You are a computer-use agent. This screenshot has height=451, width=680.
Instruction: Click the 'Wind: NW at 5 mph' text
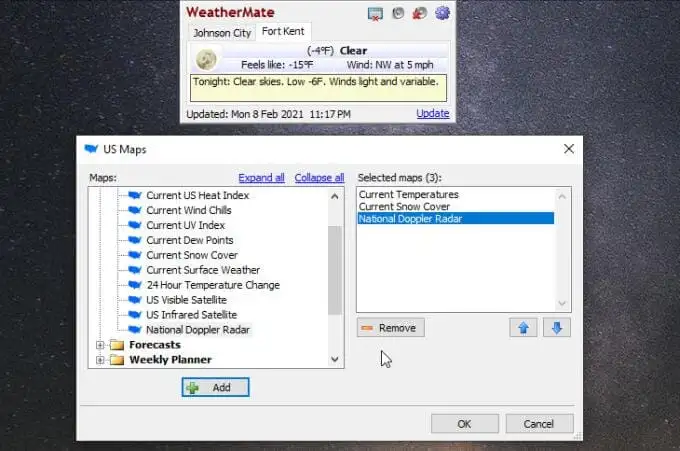point(390,65)
